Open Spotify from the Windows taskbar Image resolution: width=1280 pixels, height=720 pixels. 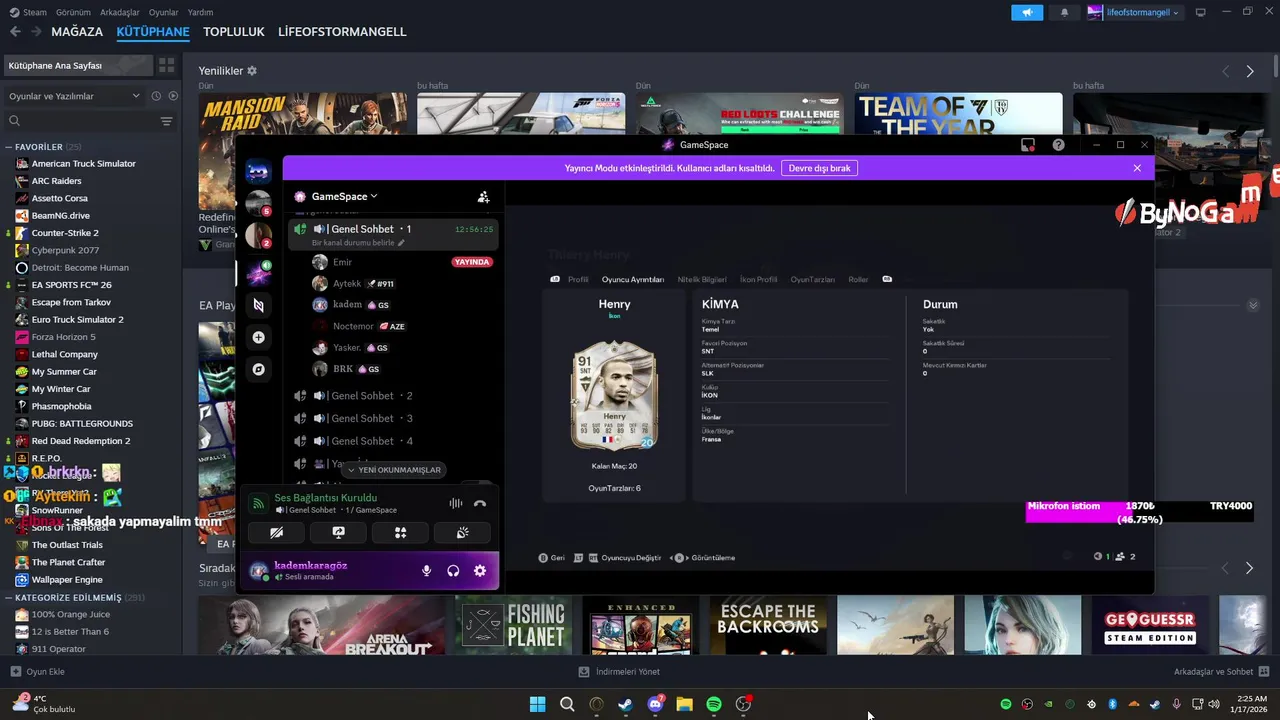click(x=714, y=704)
